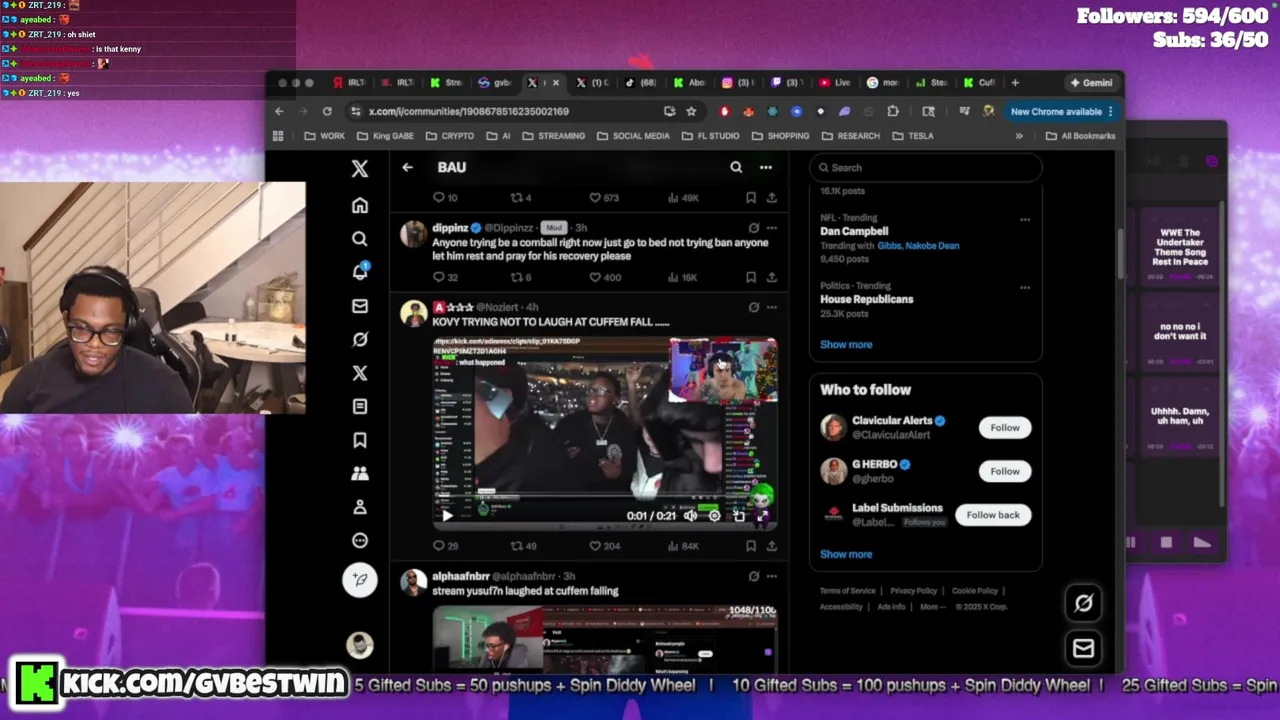Open video settings gear on Nozlert clip
The image size is (1280, 720).
click(x=714, y=516)
